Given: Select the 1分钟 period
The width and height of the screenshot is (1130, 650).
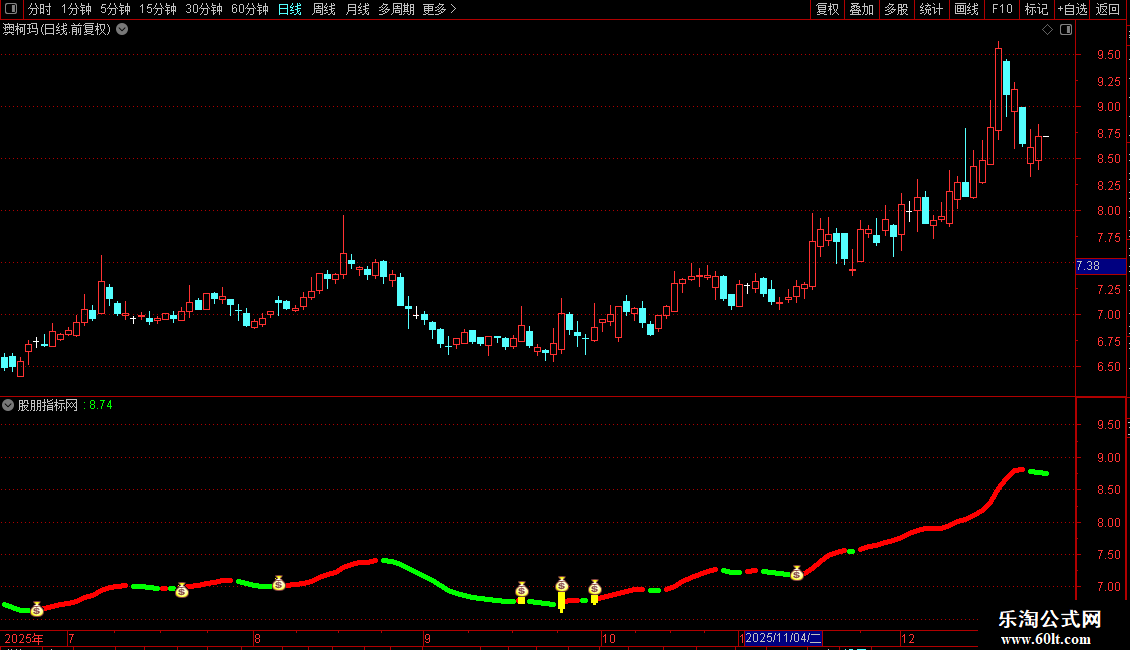Looking at the screenshot, I should [76, 9].
